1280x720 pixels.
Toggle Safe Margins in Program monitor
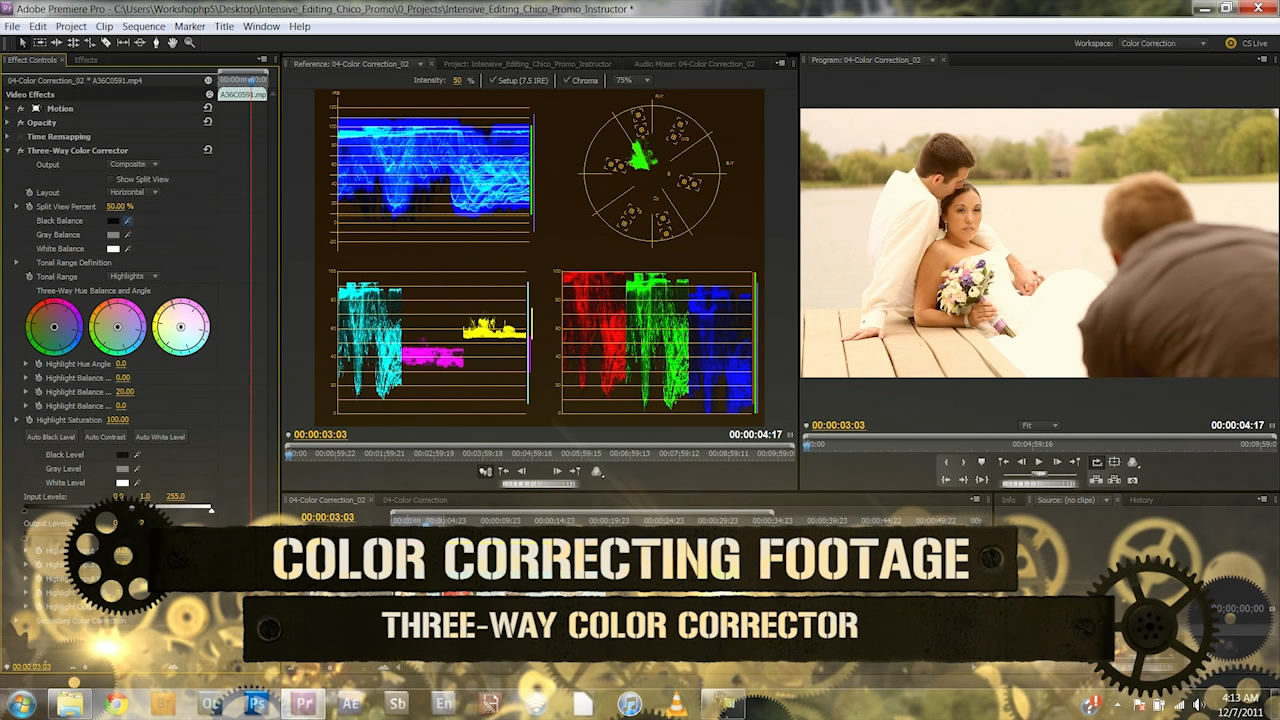1114,462
